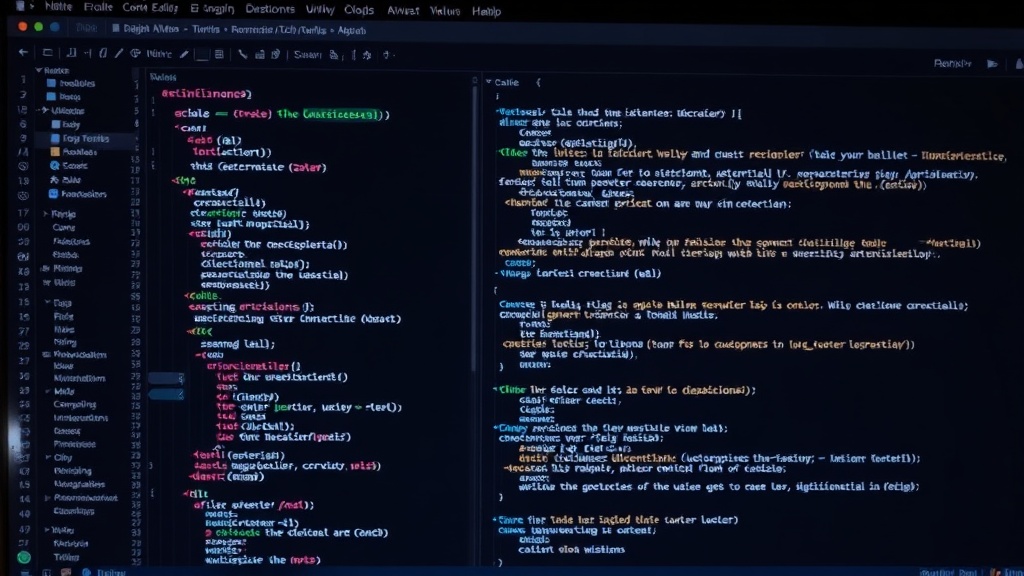The image size is (1024, 576).
Task: Click the Renaltr button at top right
Action: point(953,63)
